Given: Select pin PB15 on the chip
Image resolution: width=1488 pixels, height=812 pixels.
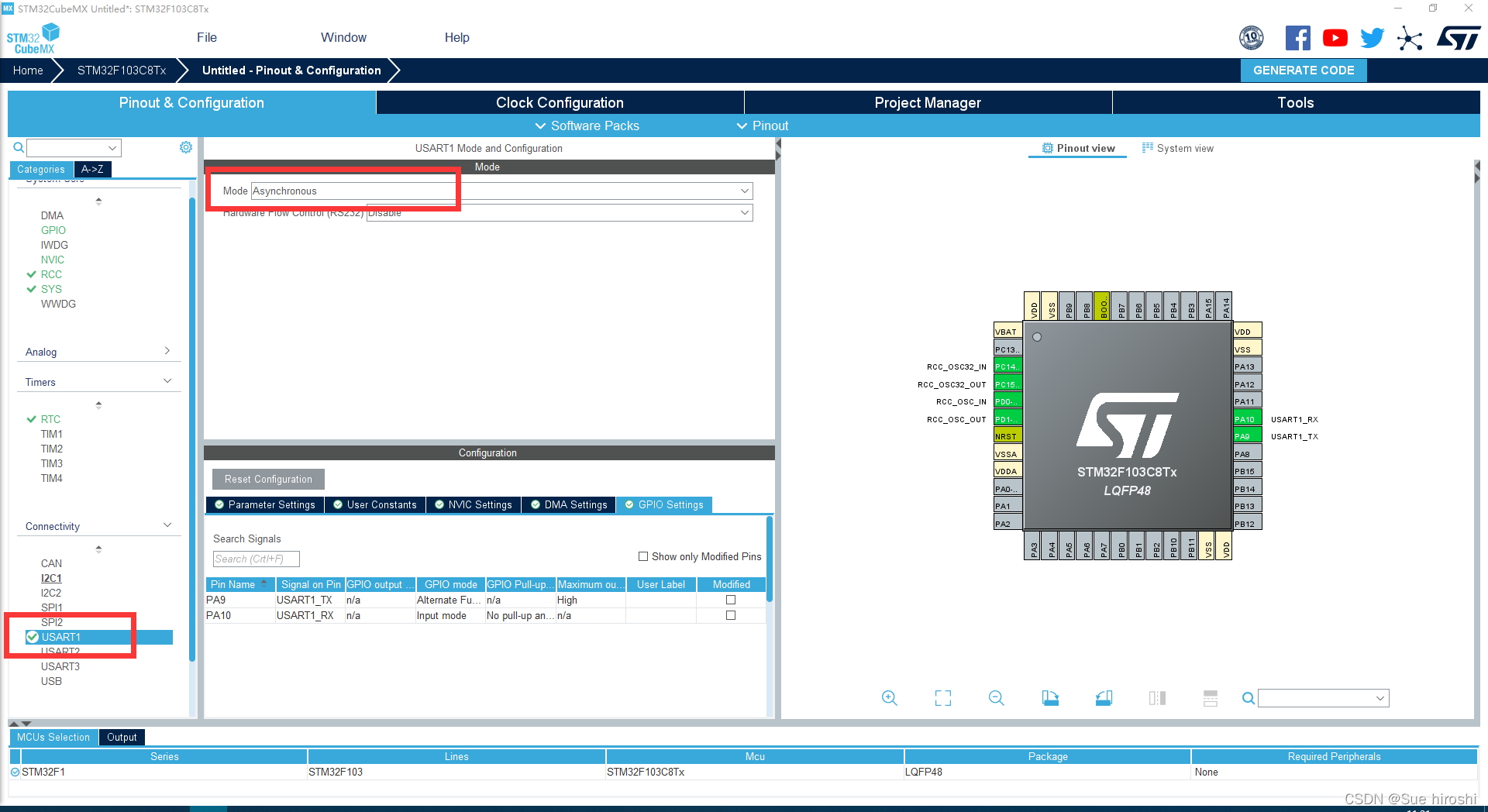Looking at the screenshot, I should [x=1247, y=471].
